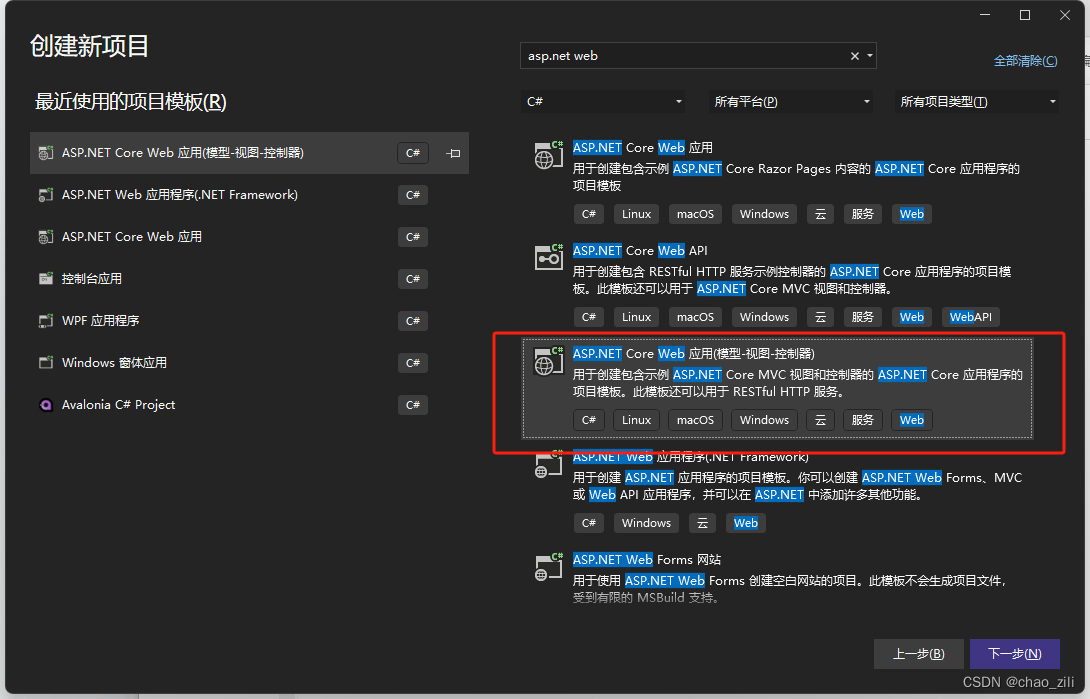Select recent WPF 应用程序 entry
The height and width of the screenshot is (699, 1090).
249,321
